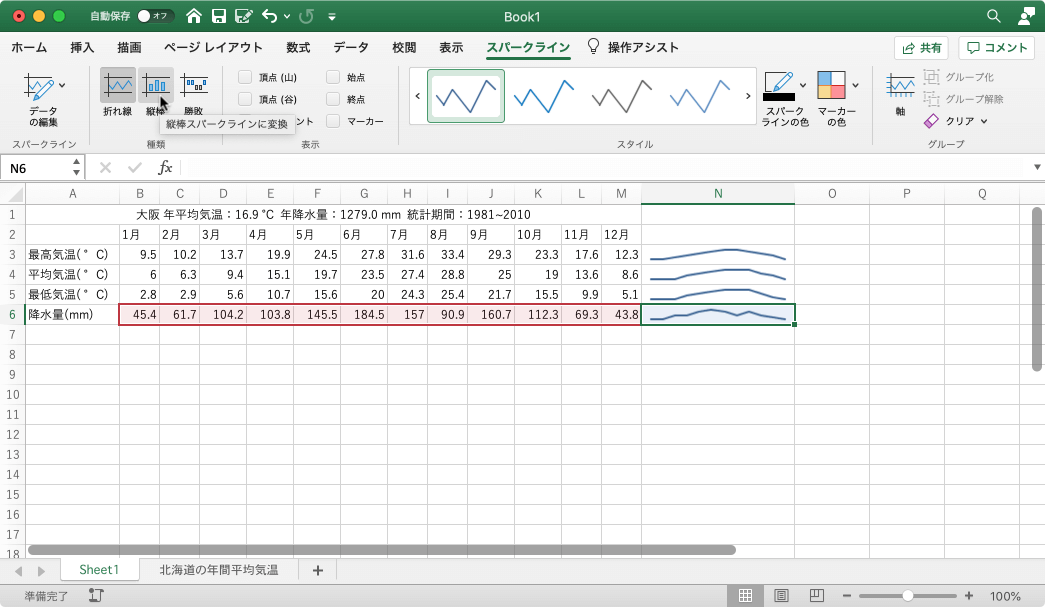
Task: Open the Marker Color icon
Action: [x=831, y=85]
